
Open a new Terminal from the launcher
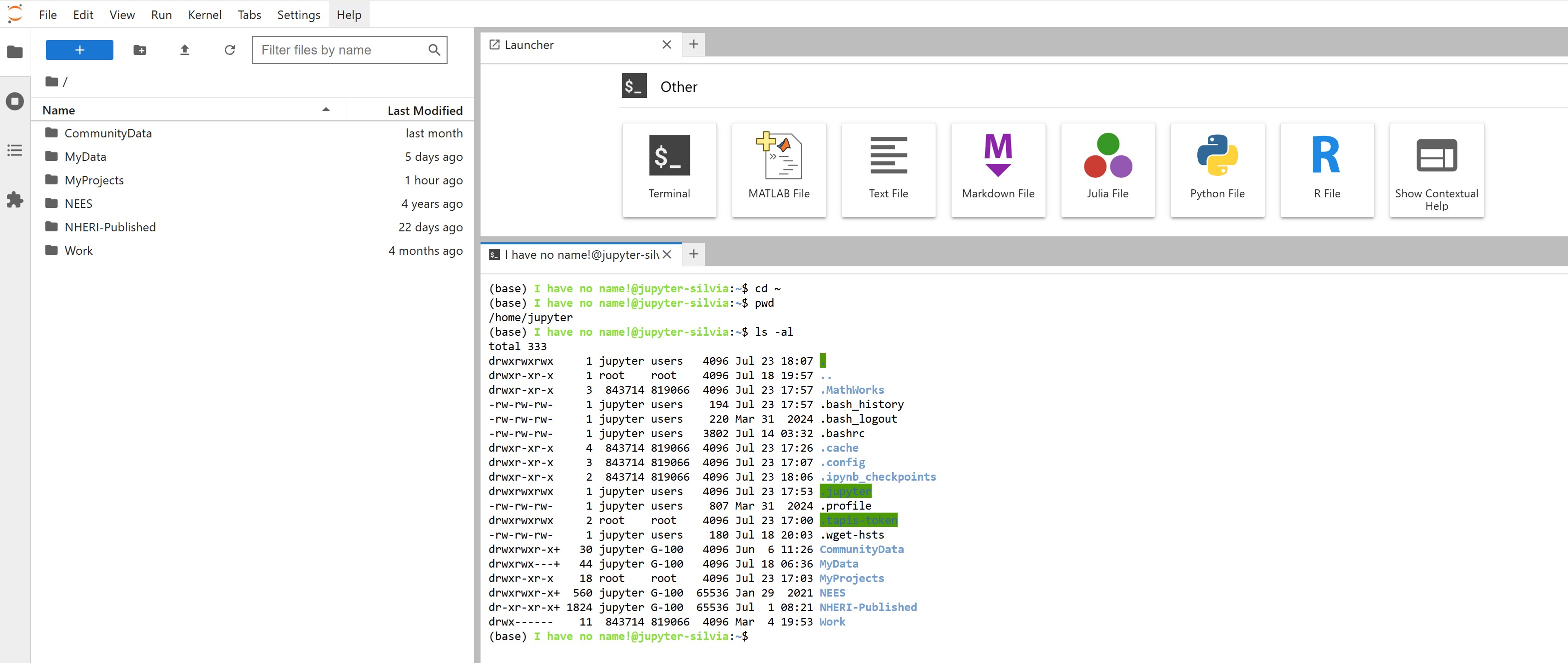[668, 169]
